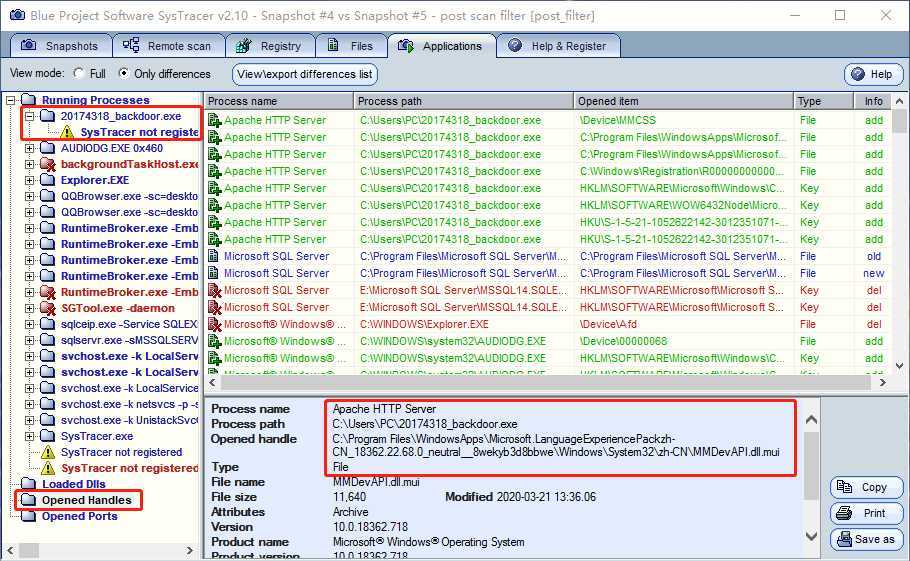This screenshot has width=910, height=561.
Task: Click the Save as button
Action: [866, 539]
